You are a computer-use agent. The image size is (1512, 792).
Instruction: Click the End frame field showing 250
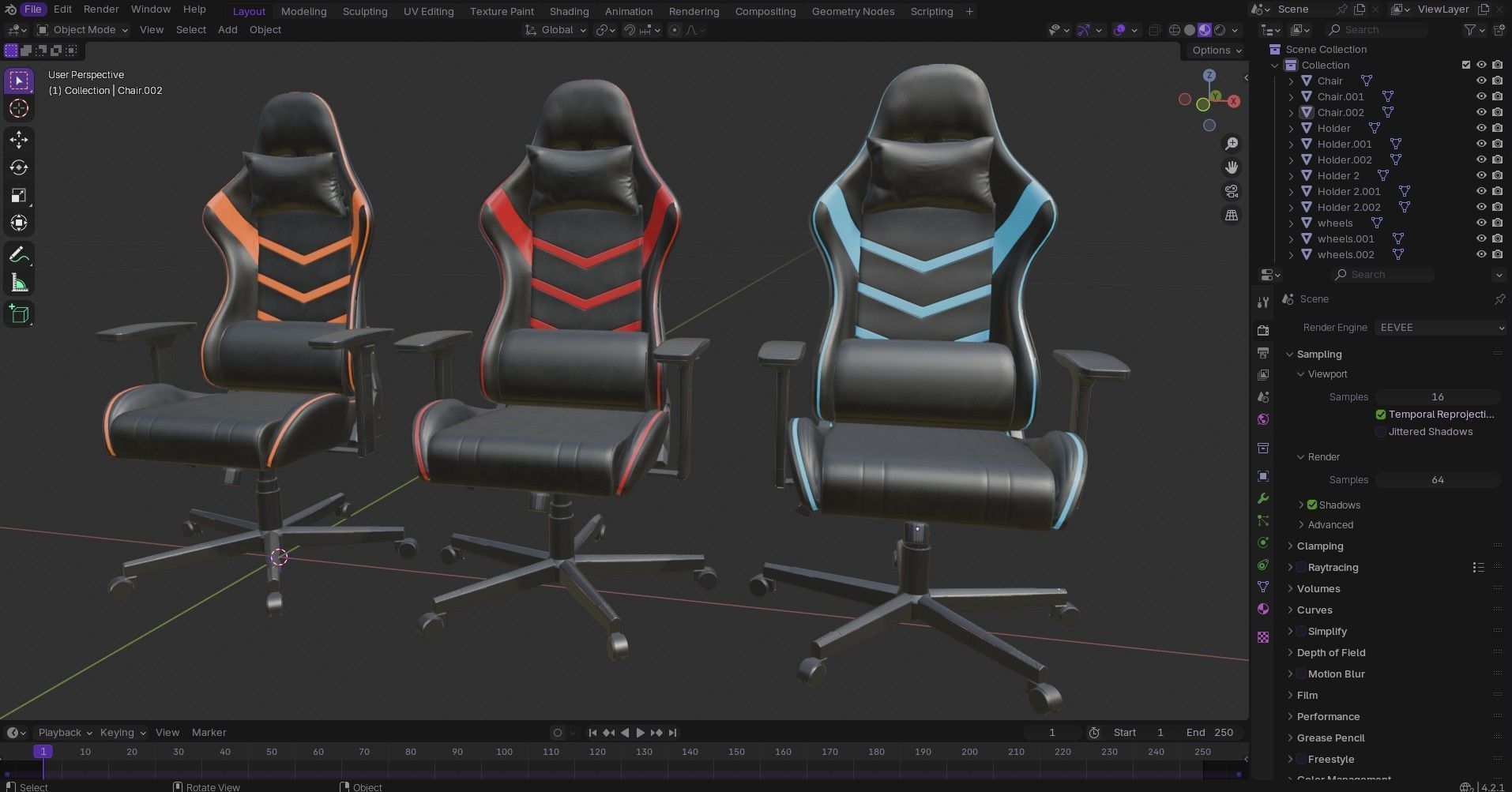(1210, 733)
